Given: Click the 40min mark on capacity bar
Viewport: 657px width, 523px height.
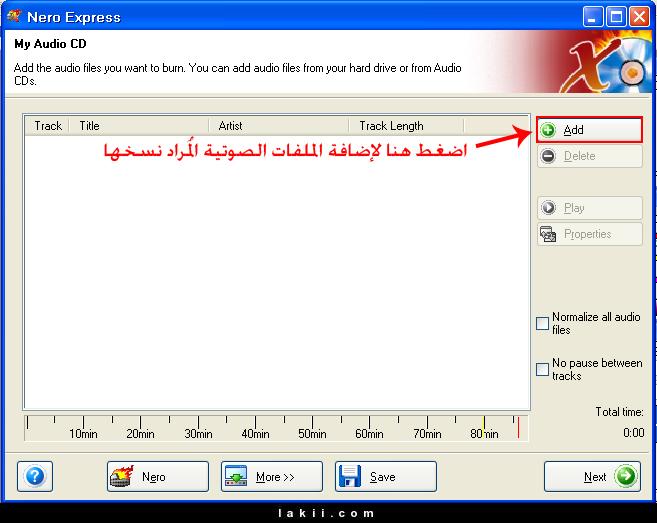Looking at the screenshot, I should (x=255, y=433).
